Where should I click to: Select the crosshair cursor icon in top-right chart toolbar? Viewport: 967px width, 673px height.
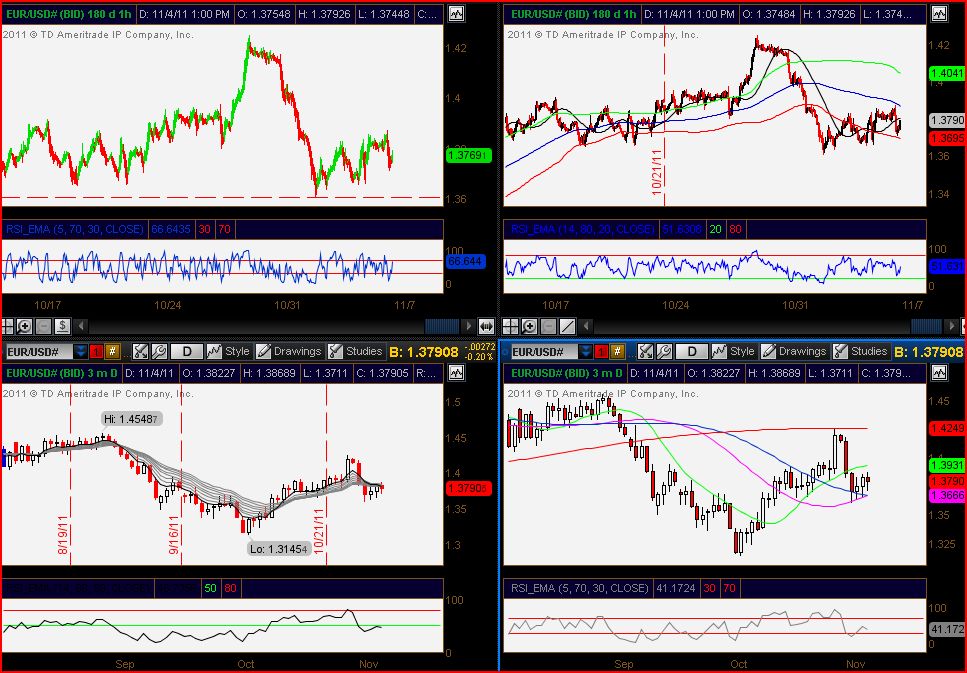[x=511, y=326]
